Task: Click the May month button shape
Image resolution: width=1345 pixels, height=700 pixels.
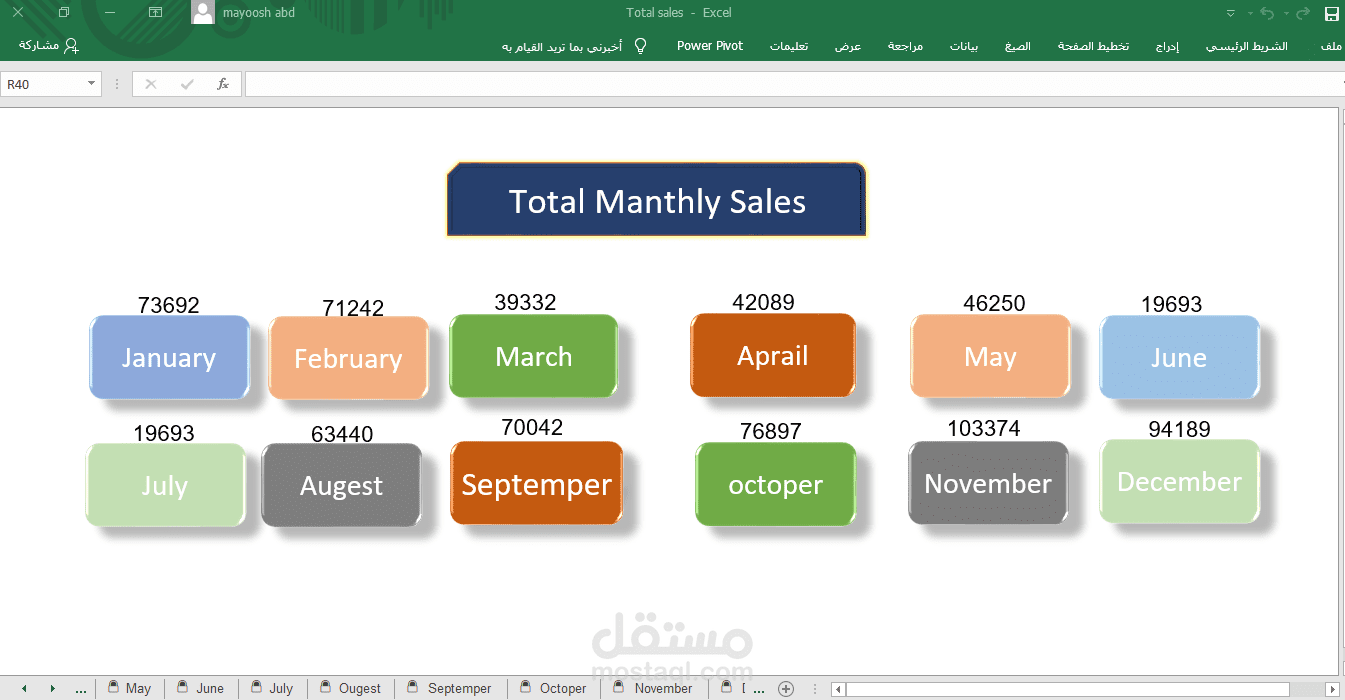Action: pyautogui.click(x=990, y=357)
